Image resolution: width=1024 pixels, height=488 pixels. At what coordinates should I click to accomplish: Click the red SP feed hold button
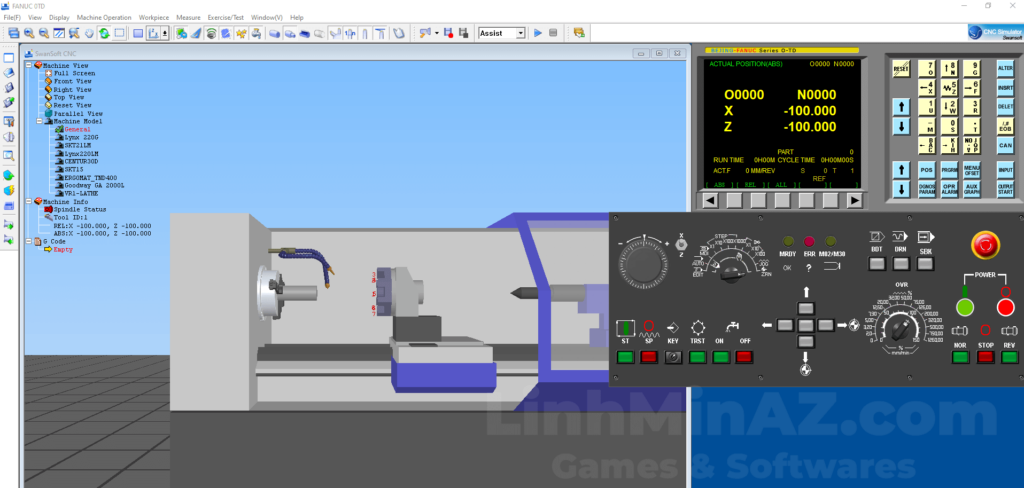tap(648, 357)
